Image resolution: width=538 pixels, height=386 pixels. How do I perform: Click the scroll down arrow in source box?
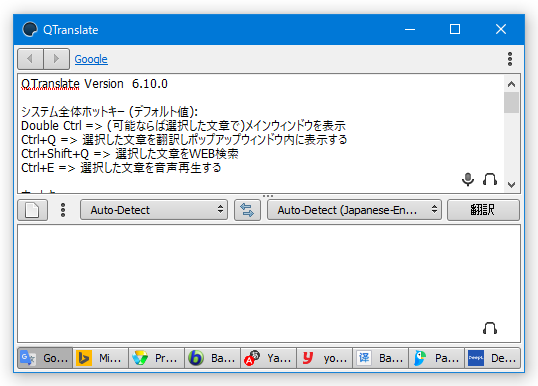pos(511,185)
